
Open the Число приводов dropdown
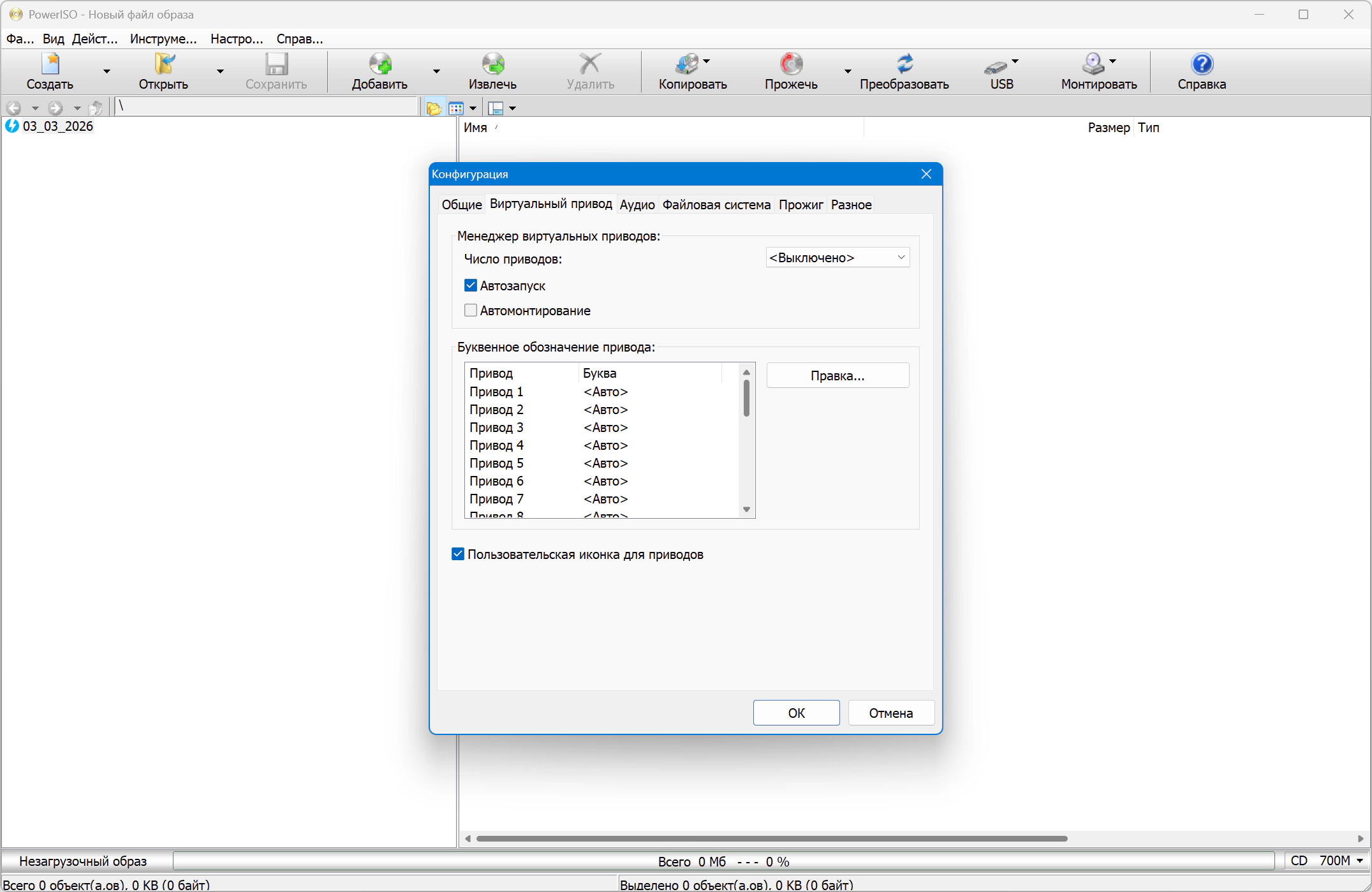tap(837, 258)
